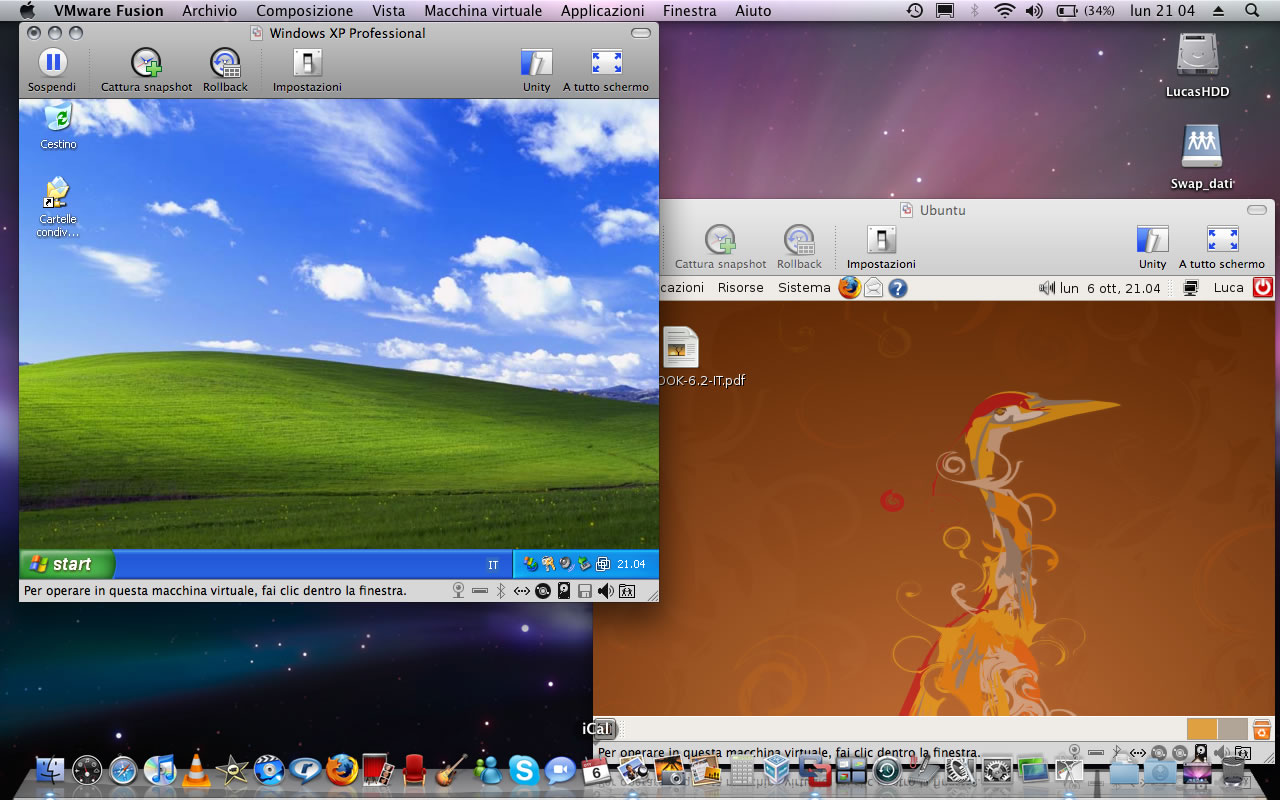The height and width of the screenshot is (800, 1280).
Task: Open Impostazioni in the Ubuntu window
Action: click(881, 247)
